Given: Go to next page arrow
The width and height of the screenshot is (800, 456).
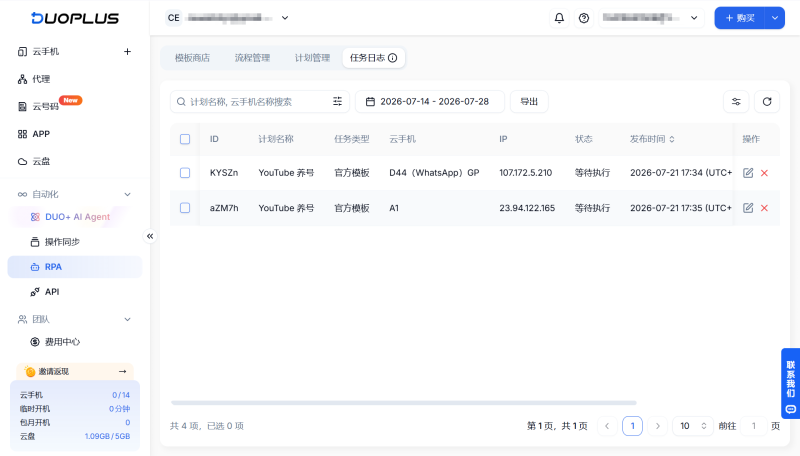Looking at the screenshot, I should 658,426.
